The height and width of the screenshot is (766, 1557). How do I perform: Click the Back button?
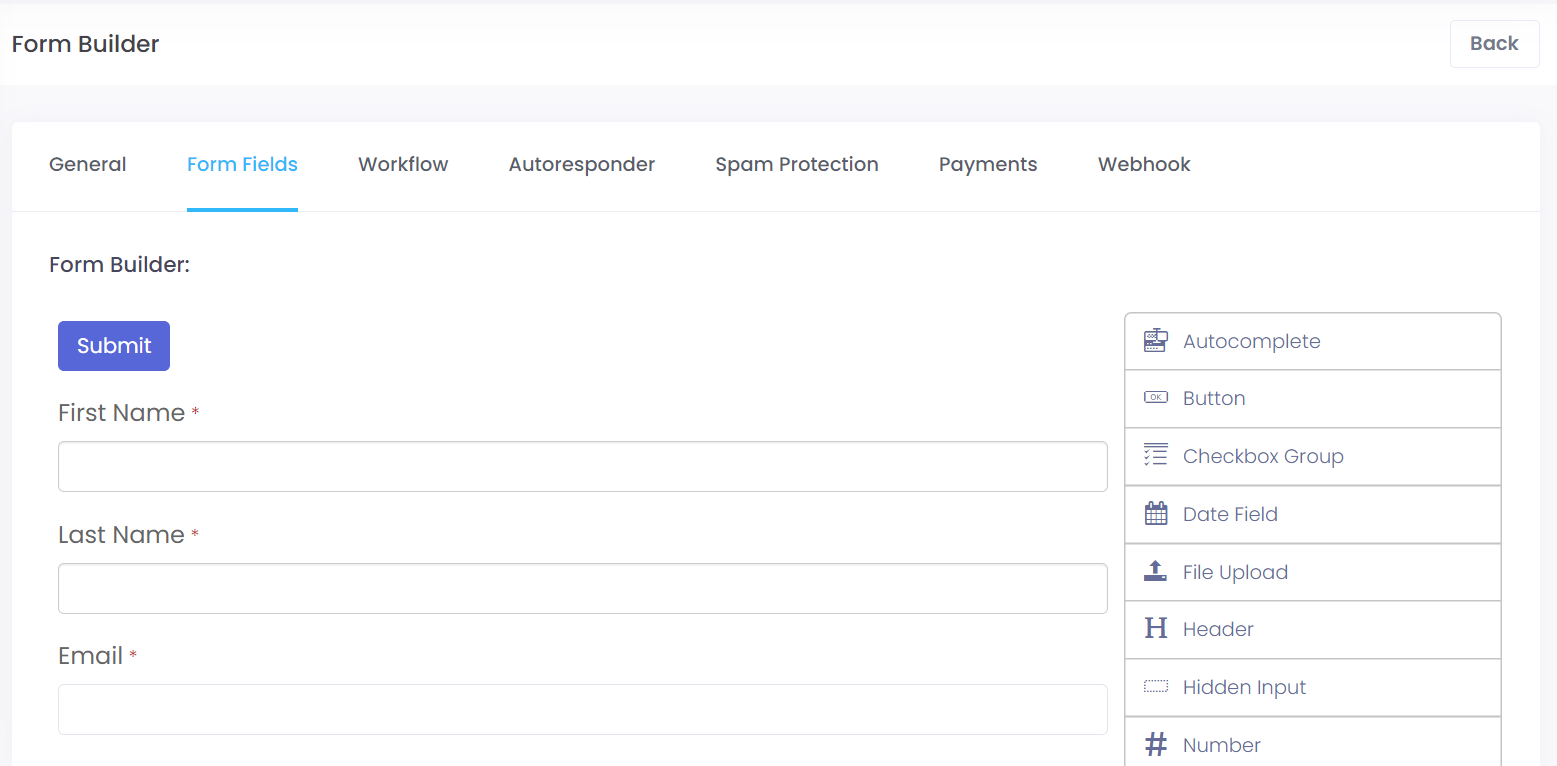click(x=1493, y=44)
